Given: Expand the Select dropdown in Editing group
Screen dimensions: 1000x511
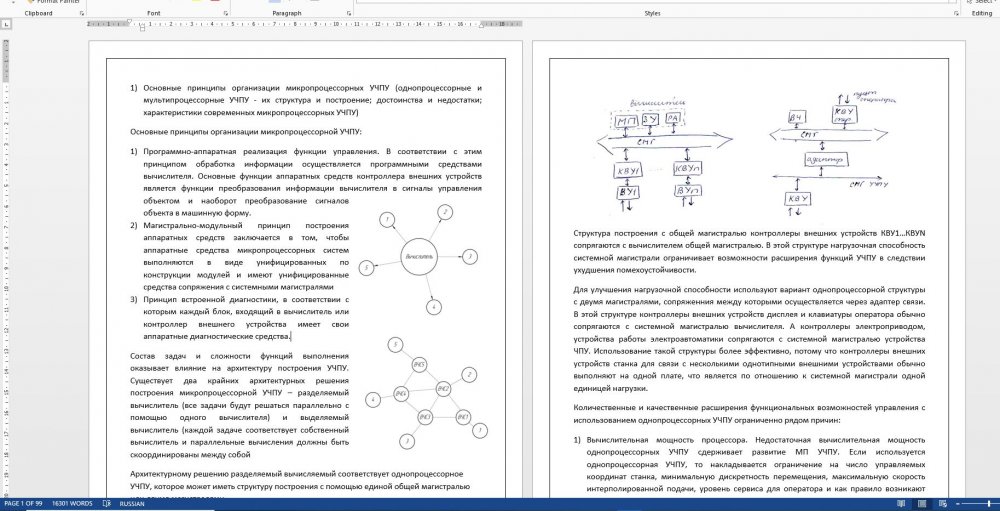Looking at the screenshot, I should coord(980,3).
